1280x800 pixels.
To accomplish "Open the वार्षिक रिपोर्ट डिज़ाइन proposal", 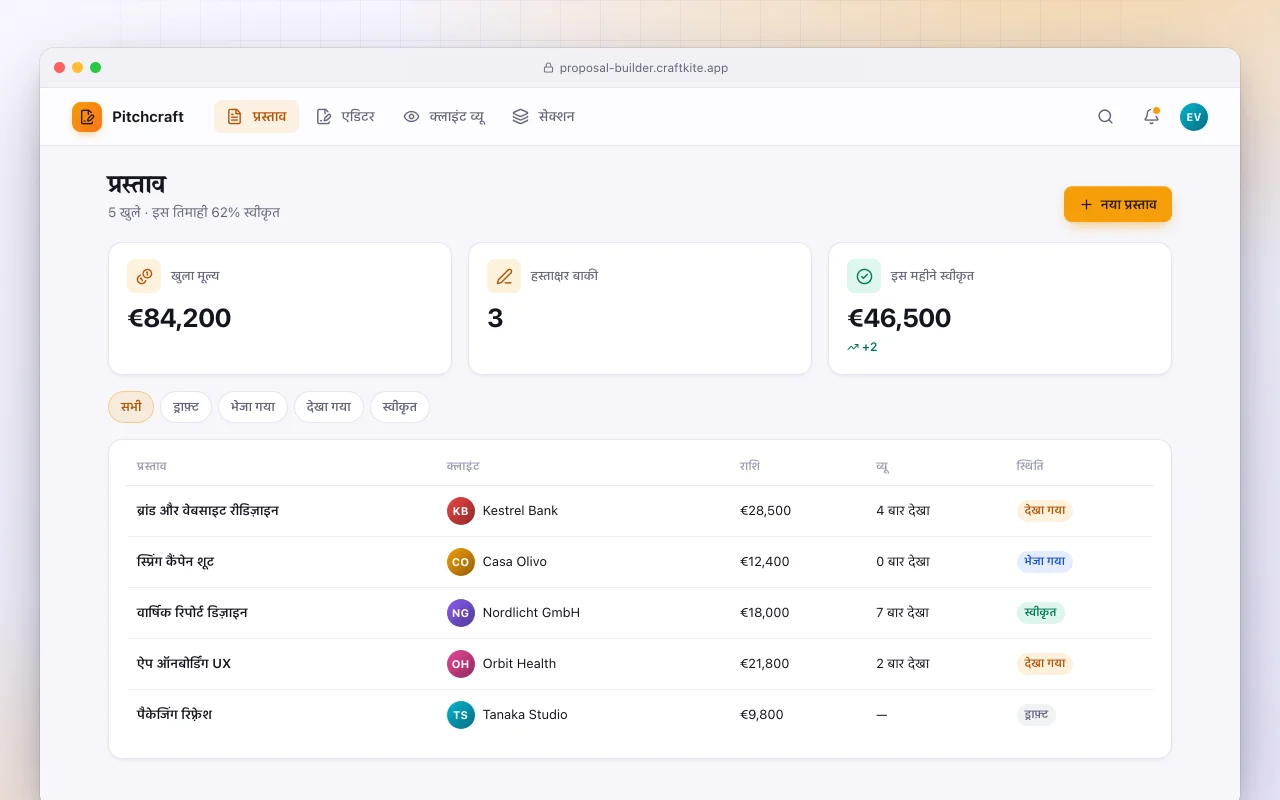I will click(192, 613).
